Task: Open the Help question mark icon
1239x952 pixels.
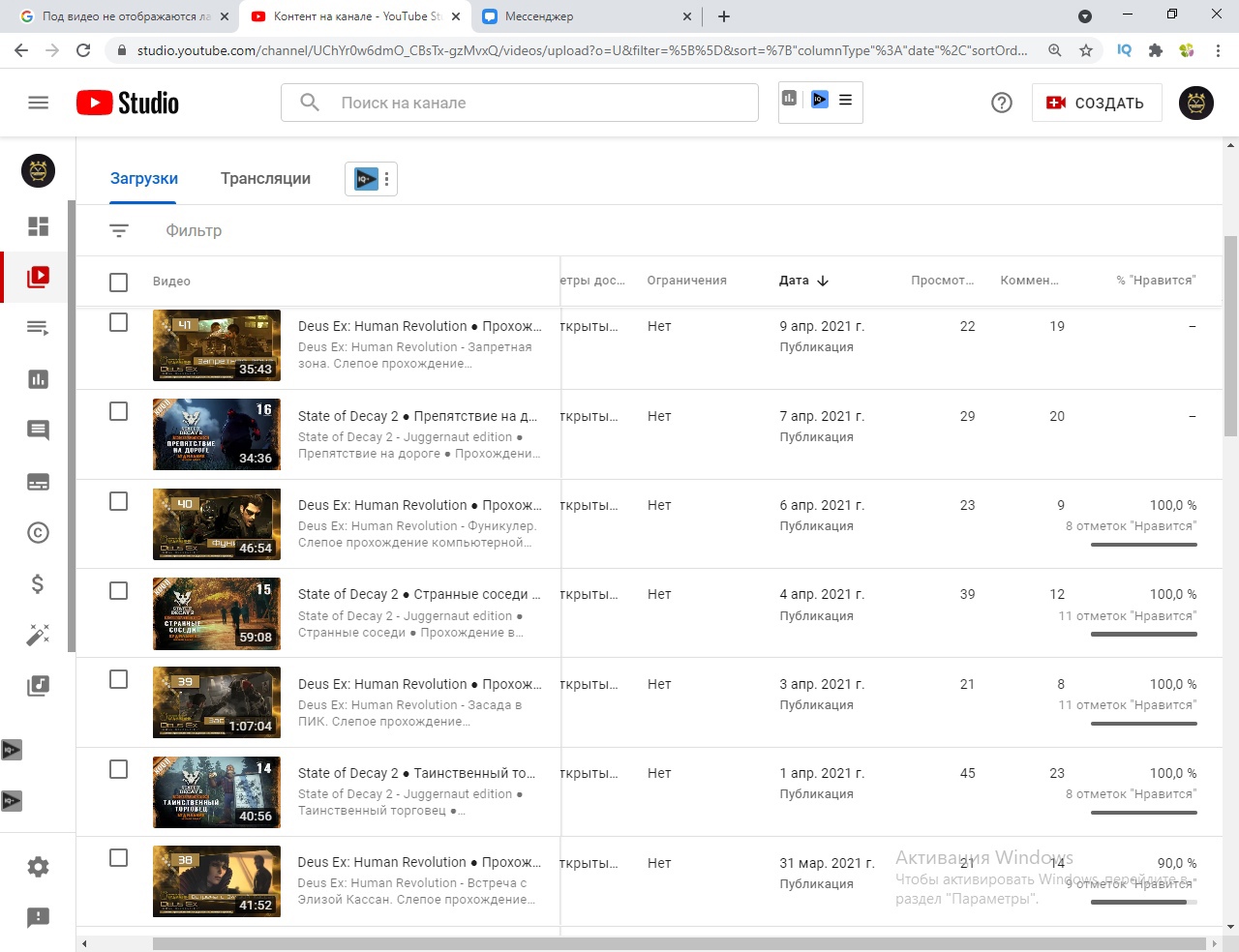Action: (1002, 103)
